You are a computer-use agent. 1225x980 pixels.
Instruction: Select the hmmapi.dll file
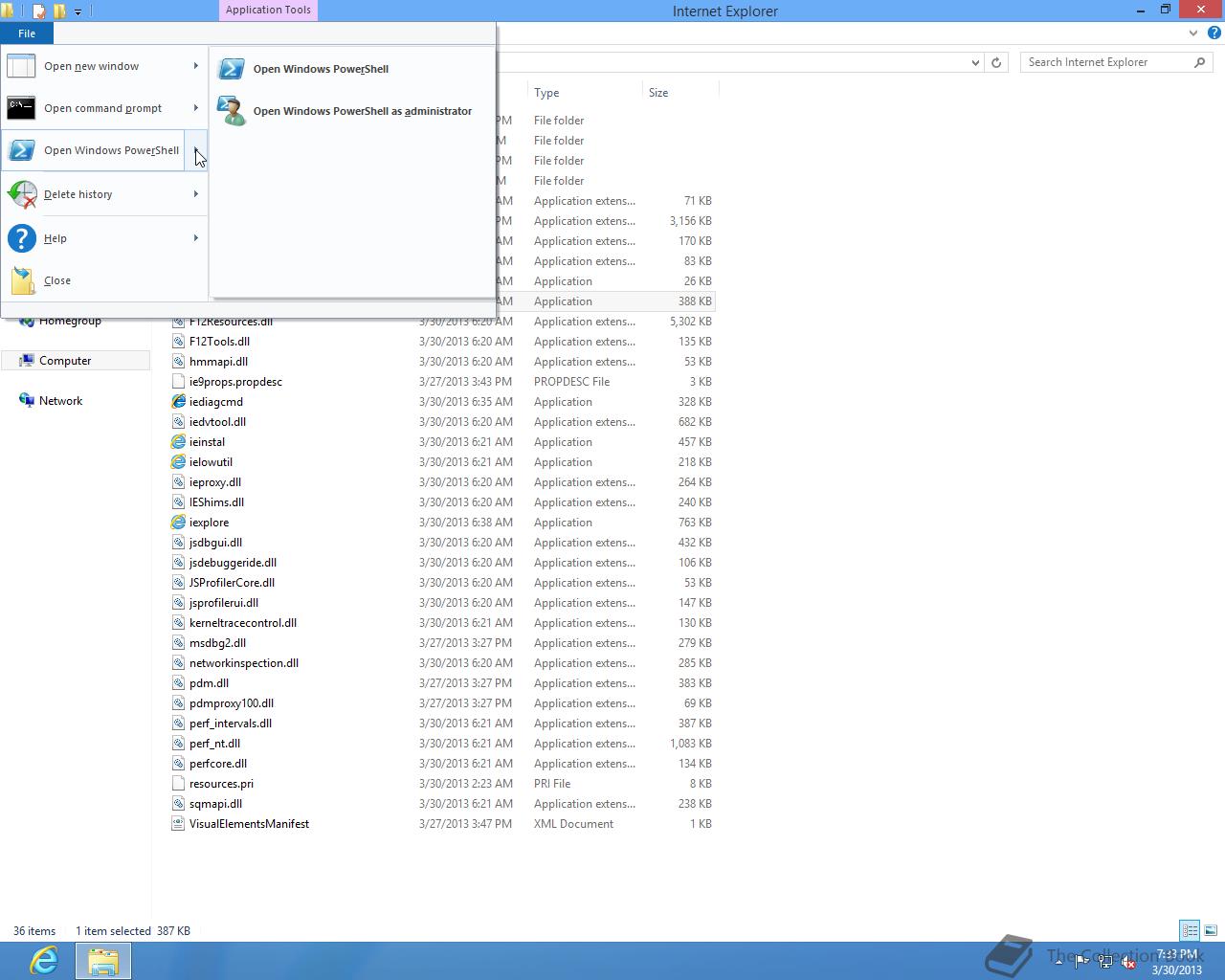pyautogui.click(x=218, y=362)
